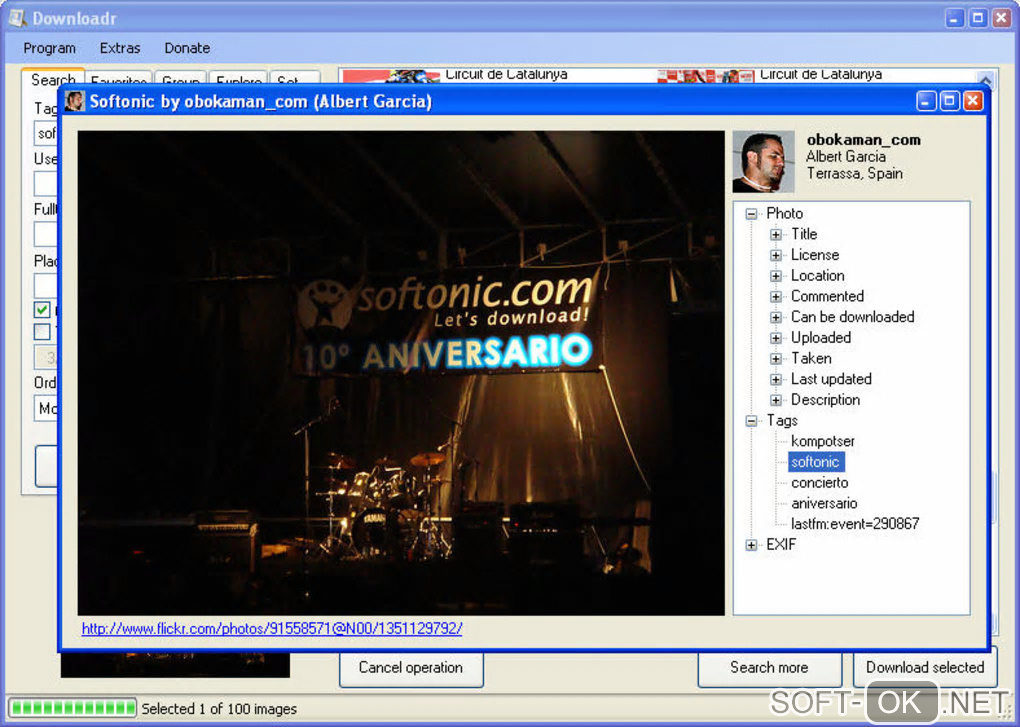1020x727 pixels.
Task: Switch to the Search tab
Action: (53, 79)
